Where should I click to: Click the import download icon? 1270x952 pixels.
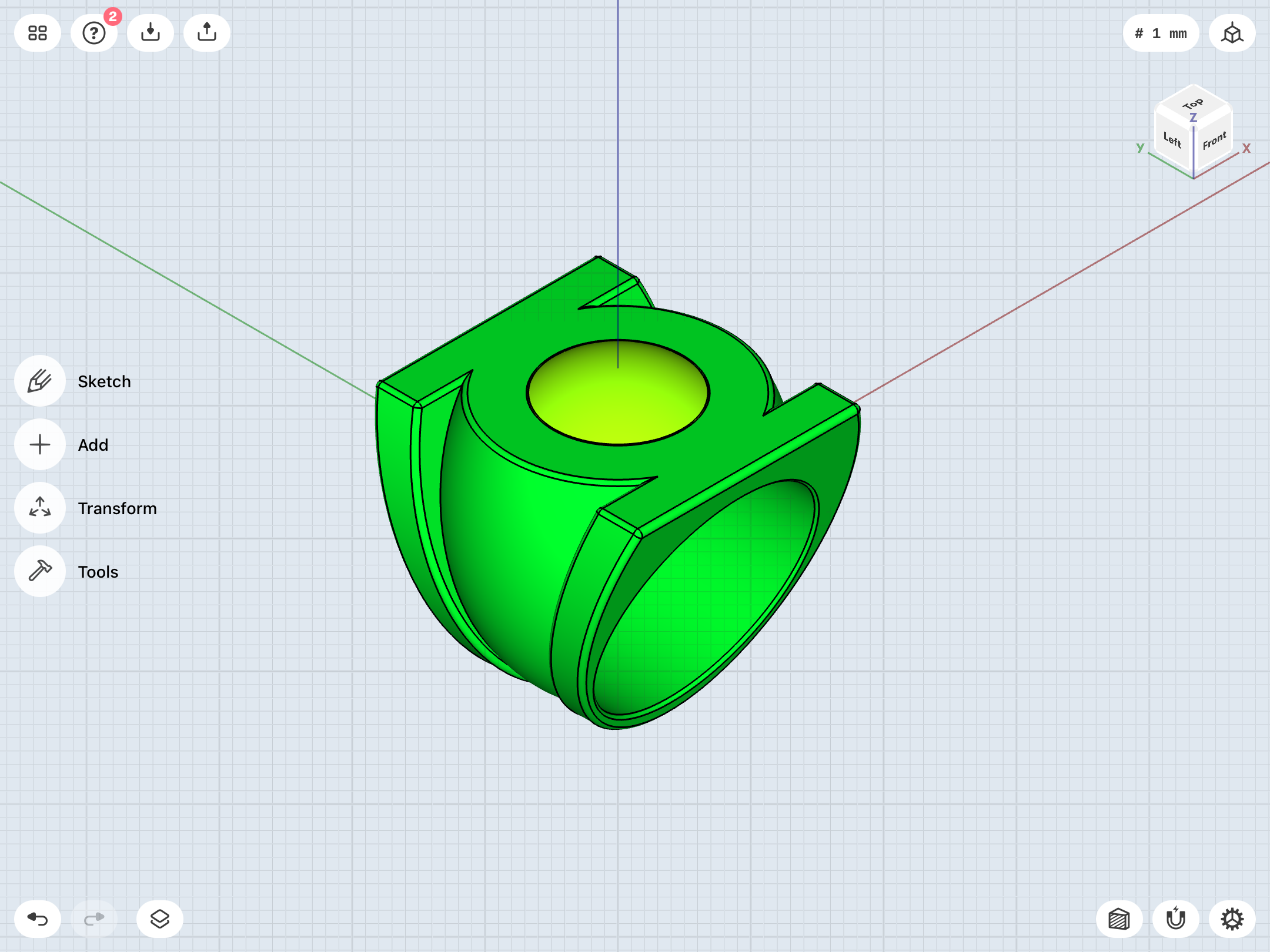[151, 33]
